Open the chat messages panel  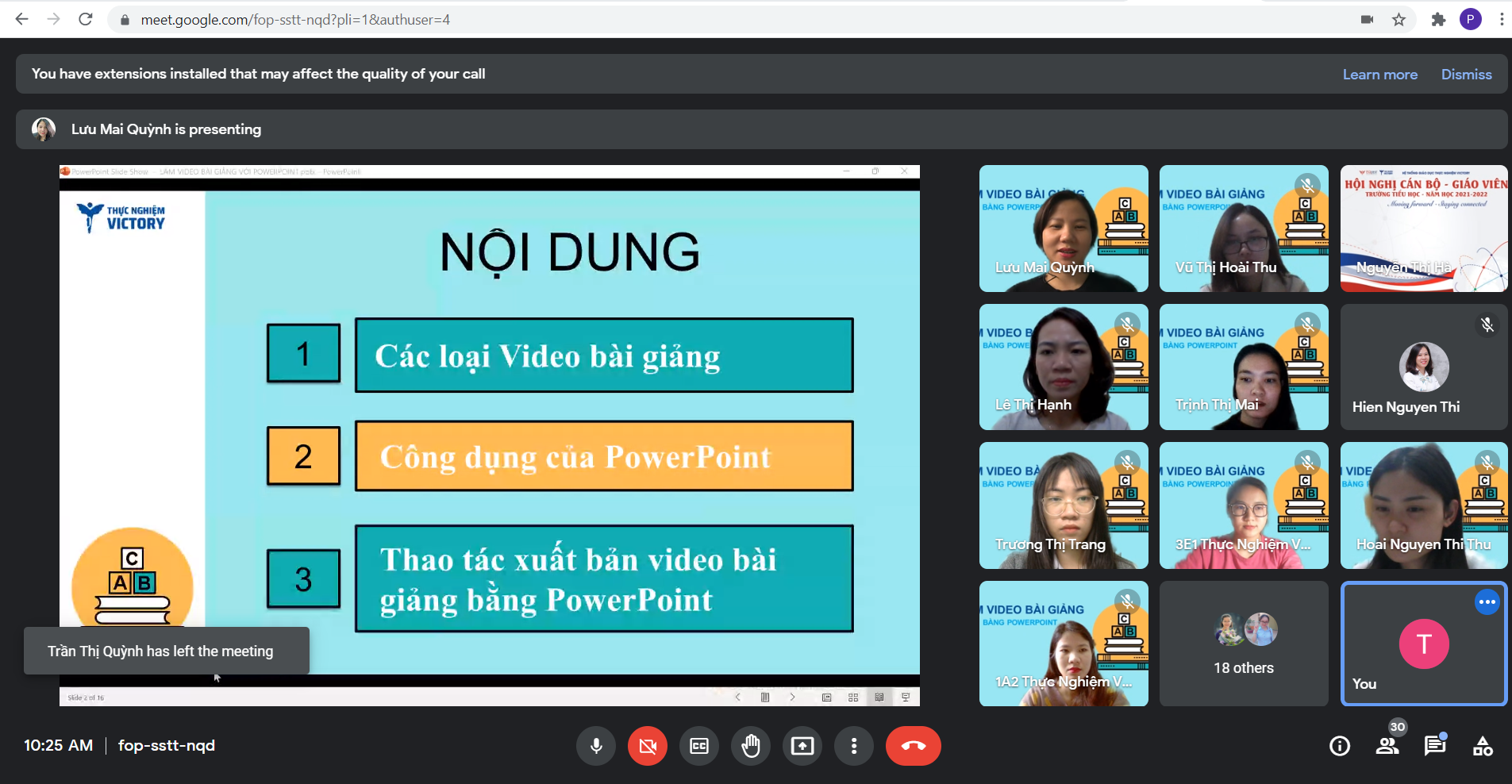[1435, 746]
